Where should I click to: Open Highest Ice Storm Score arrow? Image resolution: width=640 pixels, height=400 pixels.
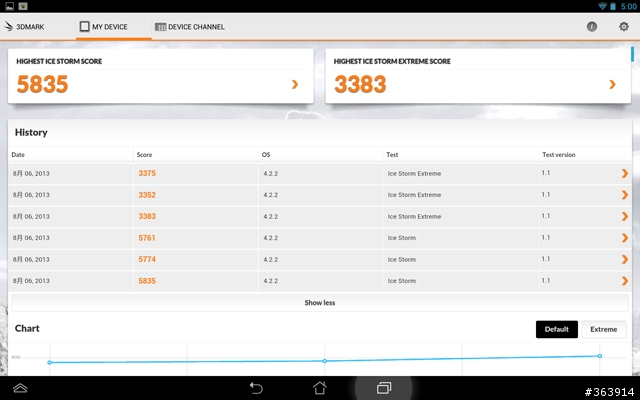(x=295, y=84)
